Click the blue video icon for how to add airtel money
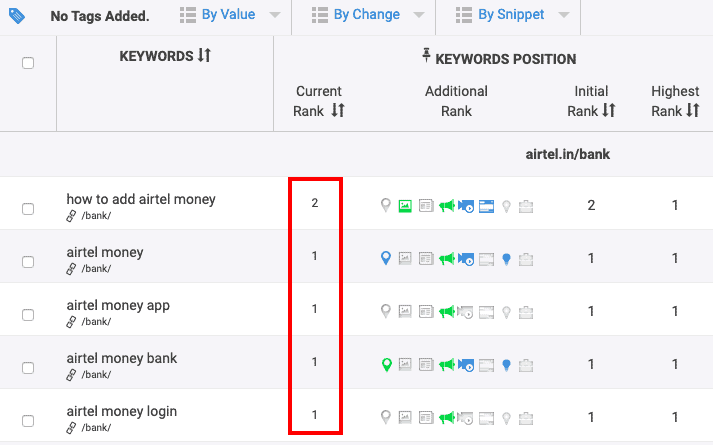The width and height of the screenshot is (713, 445). click(466, 206)
